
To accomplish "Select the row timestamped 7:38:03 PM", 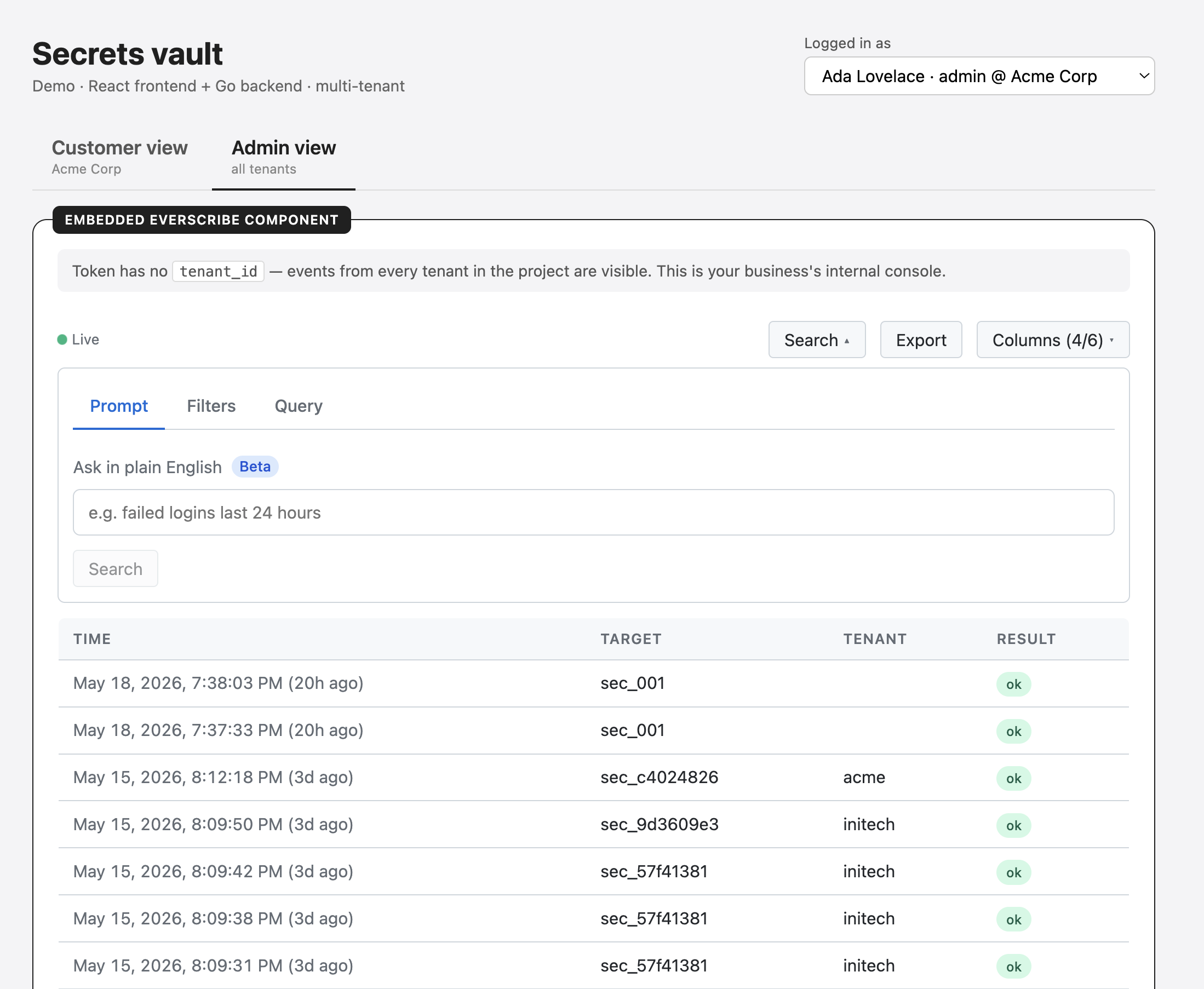I will (x=593, y=683).
